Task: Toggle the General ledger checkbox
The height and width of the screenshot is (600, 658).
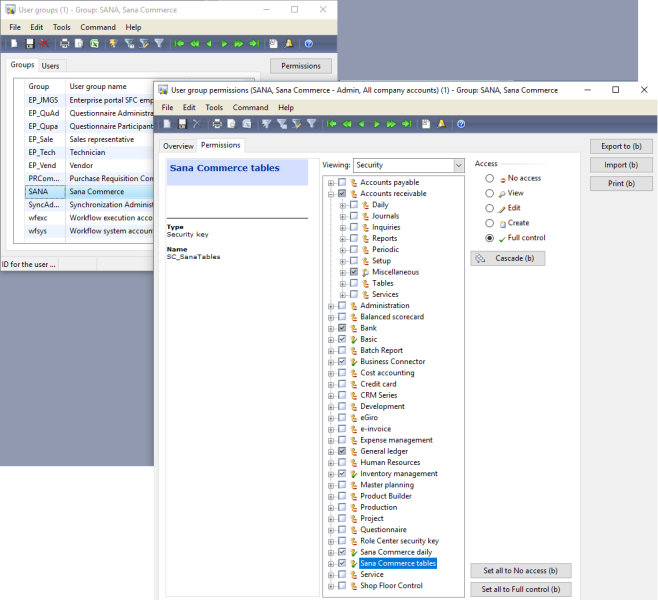Action: tap(342, 451)
